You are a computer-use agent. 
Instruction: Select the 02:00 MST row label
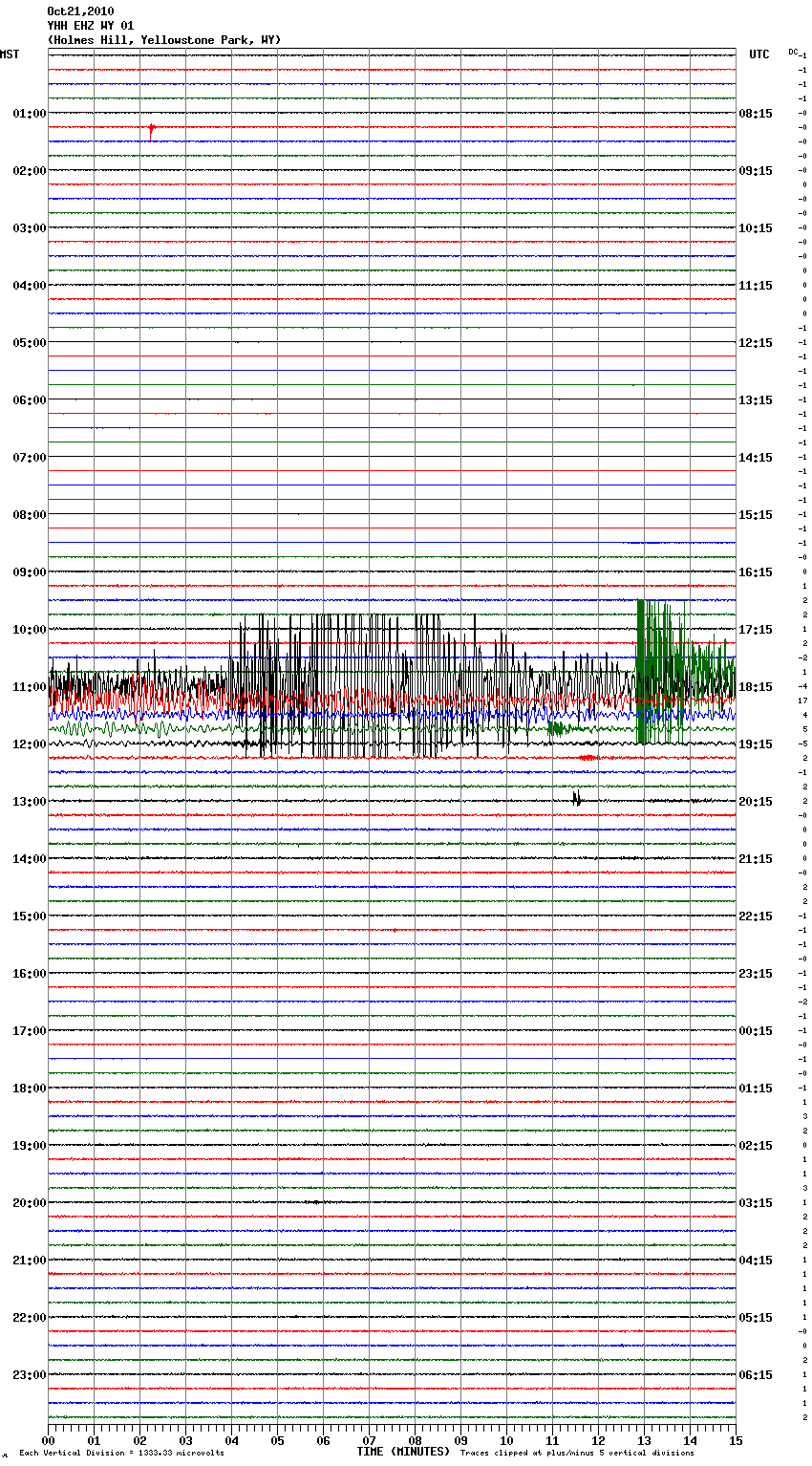tap(30, 171)
